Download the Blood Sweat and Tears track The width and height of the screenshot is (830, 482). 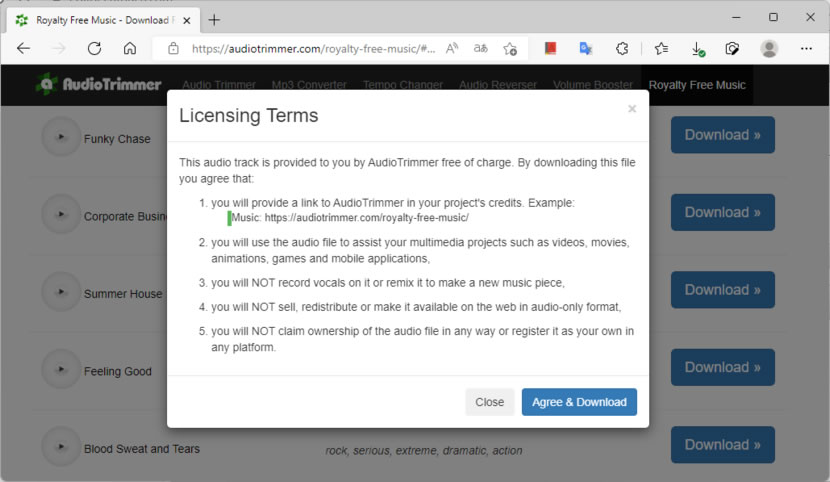[723, 445]
